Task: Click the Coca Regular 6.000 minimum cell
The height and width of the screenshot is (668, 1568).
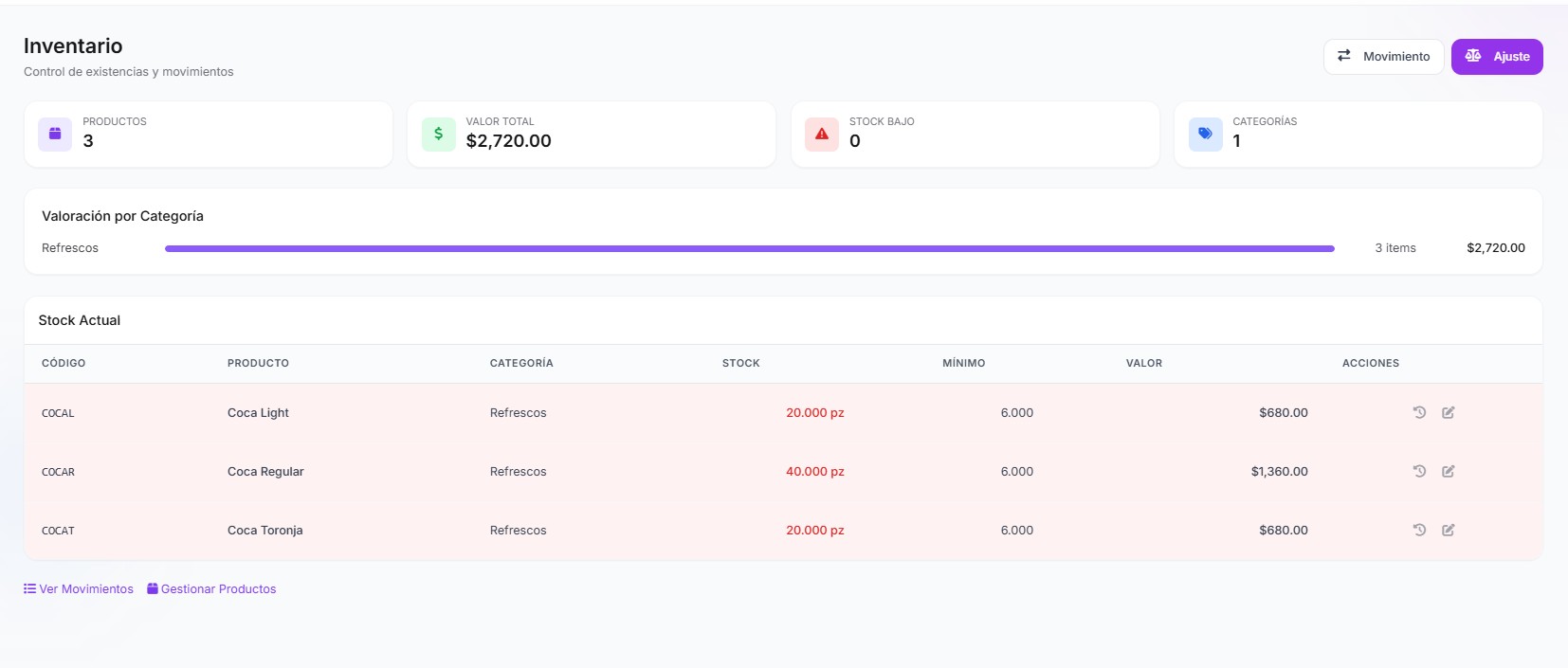Action: coord(1017,471)
